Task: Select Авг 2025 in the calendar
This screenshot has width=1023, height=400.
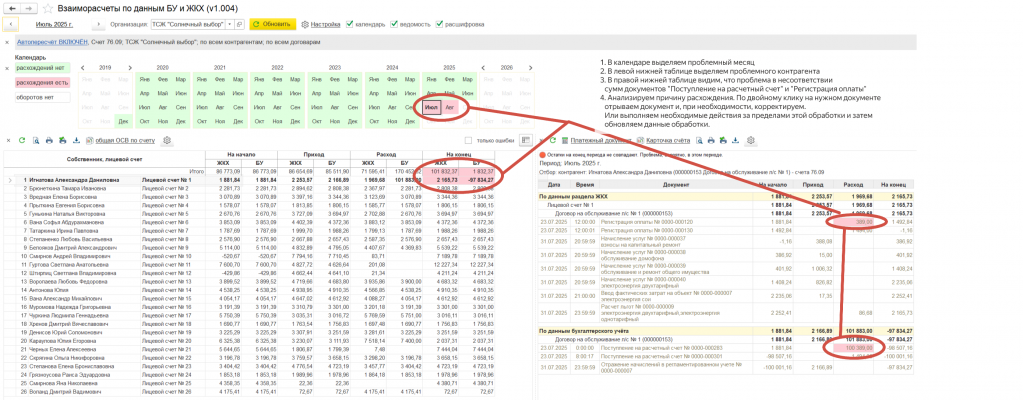Action: click(449, 105)
